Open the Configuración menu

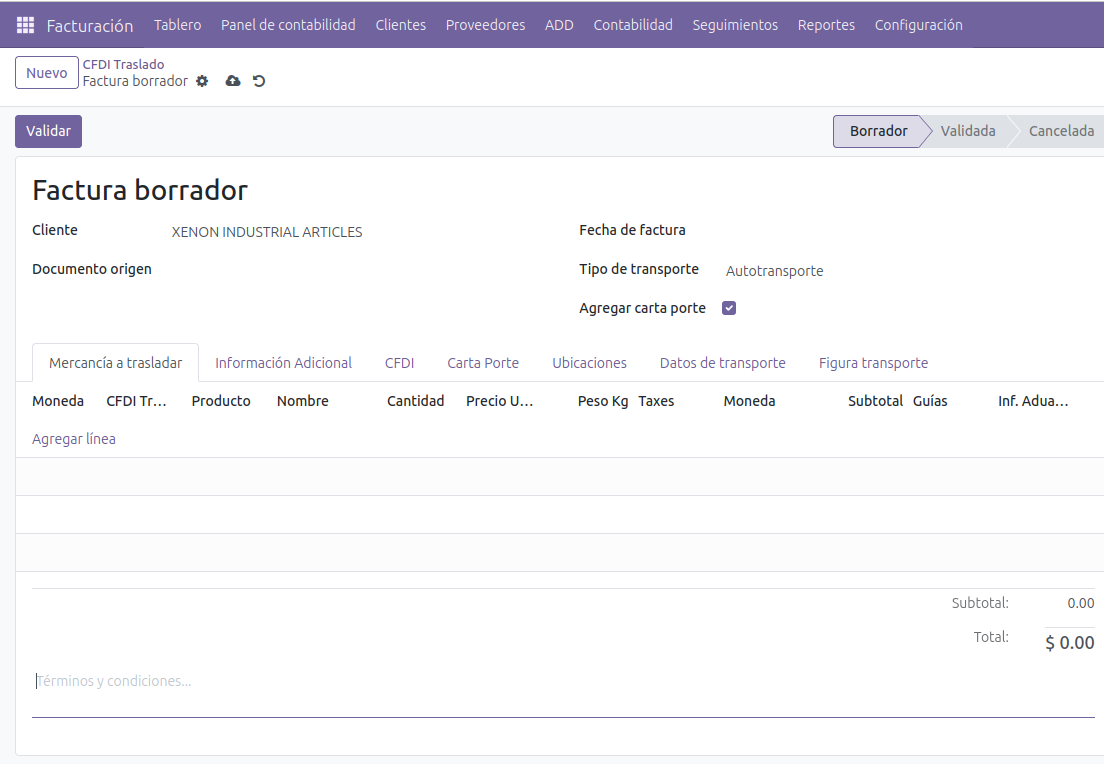click(x=918, y=25)
